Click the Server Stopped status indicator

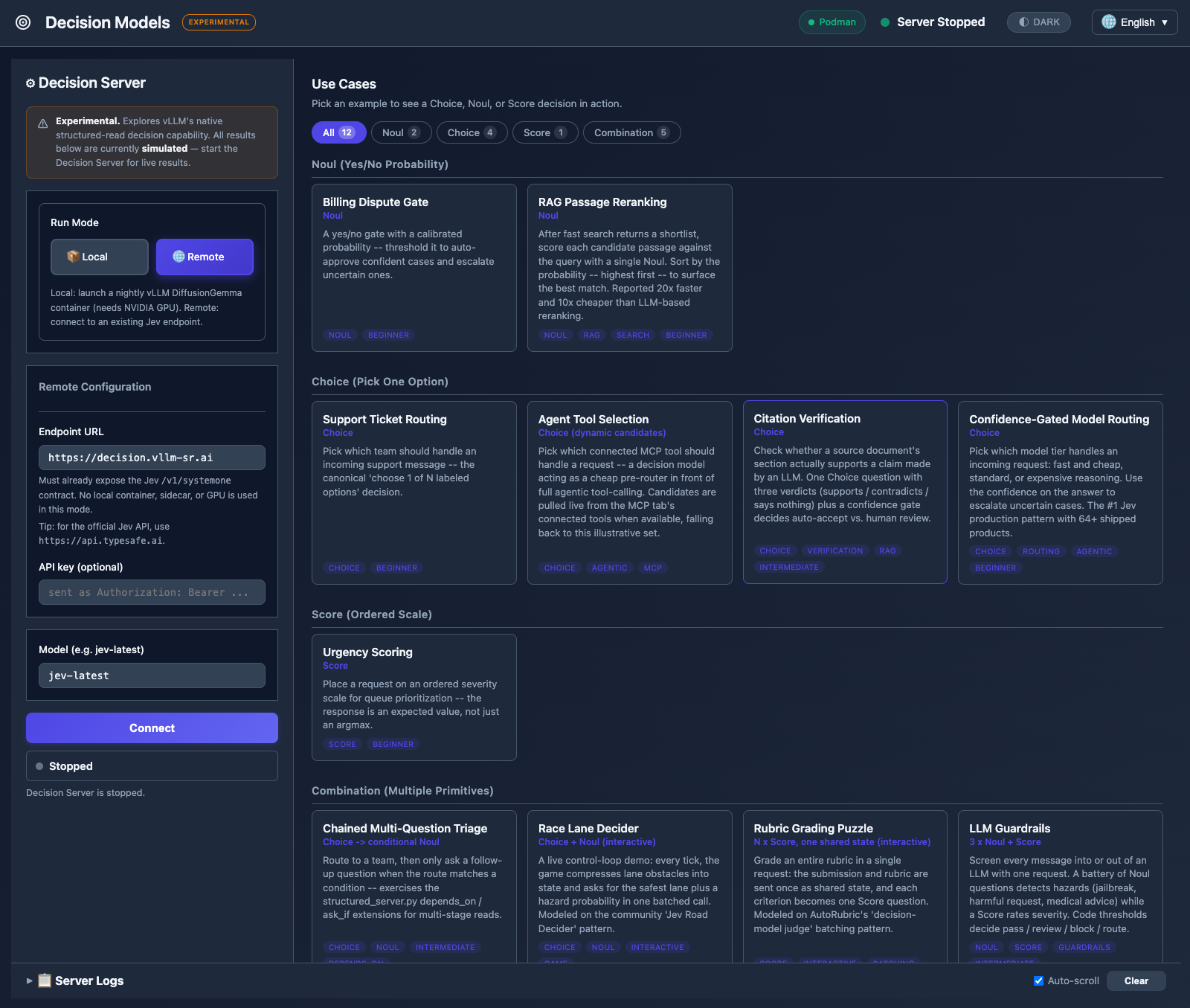[933, 22]
